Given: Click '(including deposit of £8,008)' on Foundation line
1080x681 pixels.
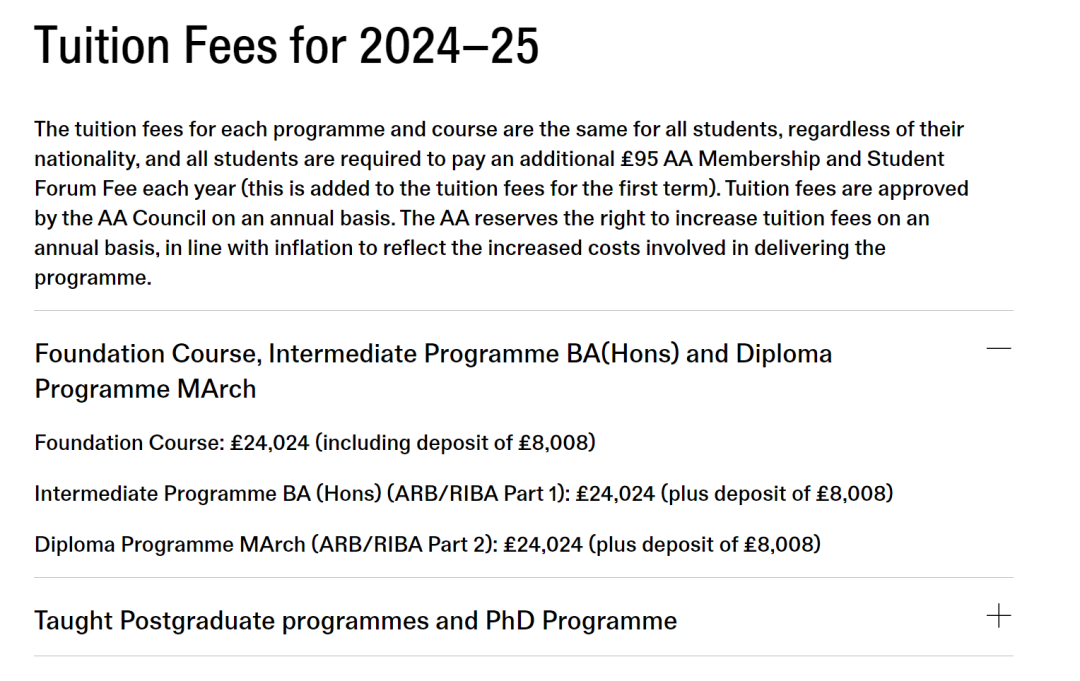Looking at the screenshot, I should (x=455, y=442).
